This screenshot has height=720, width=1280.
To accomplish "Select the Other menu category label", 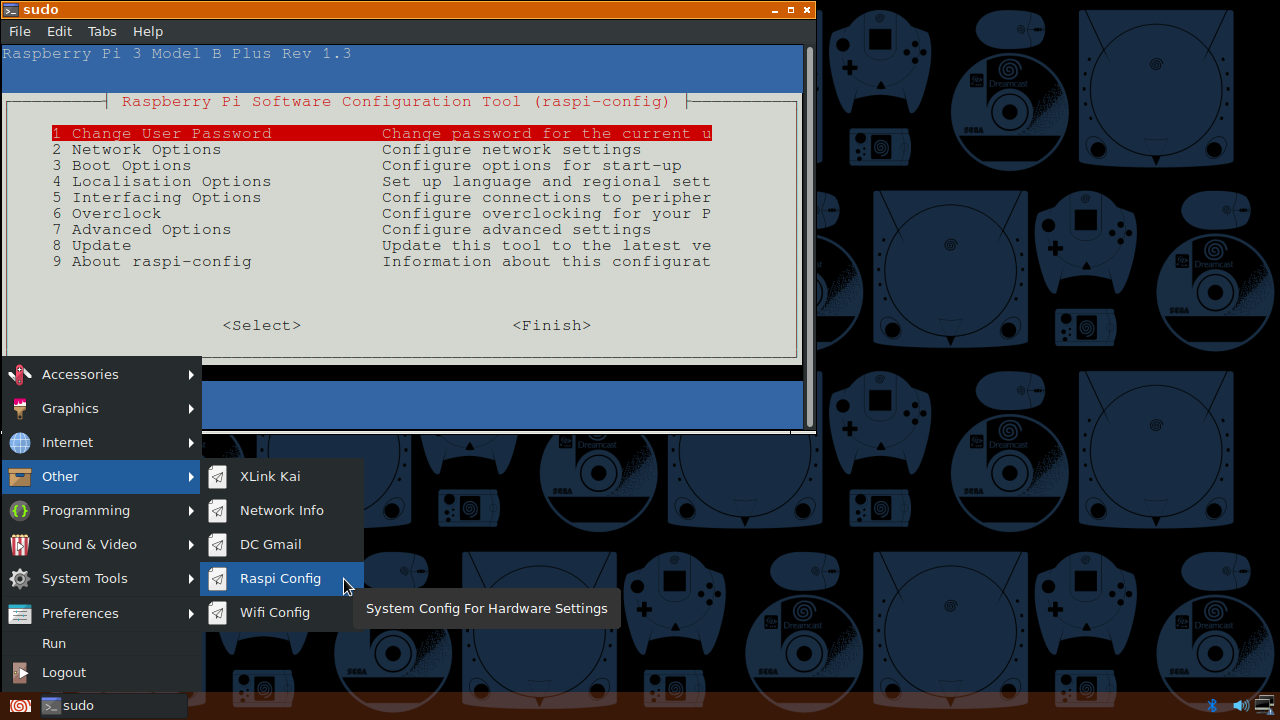I will point(60,477).
